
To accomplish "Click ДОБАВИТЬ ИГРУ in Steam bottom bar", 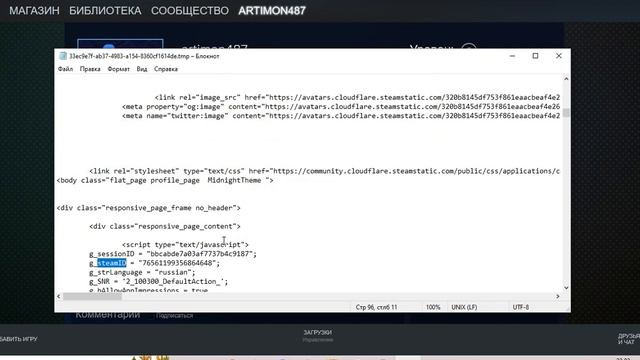I will pyautogui.click(x=19, y=339).
